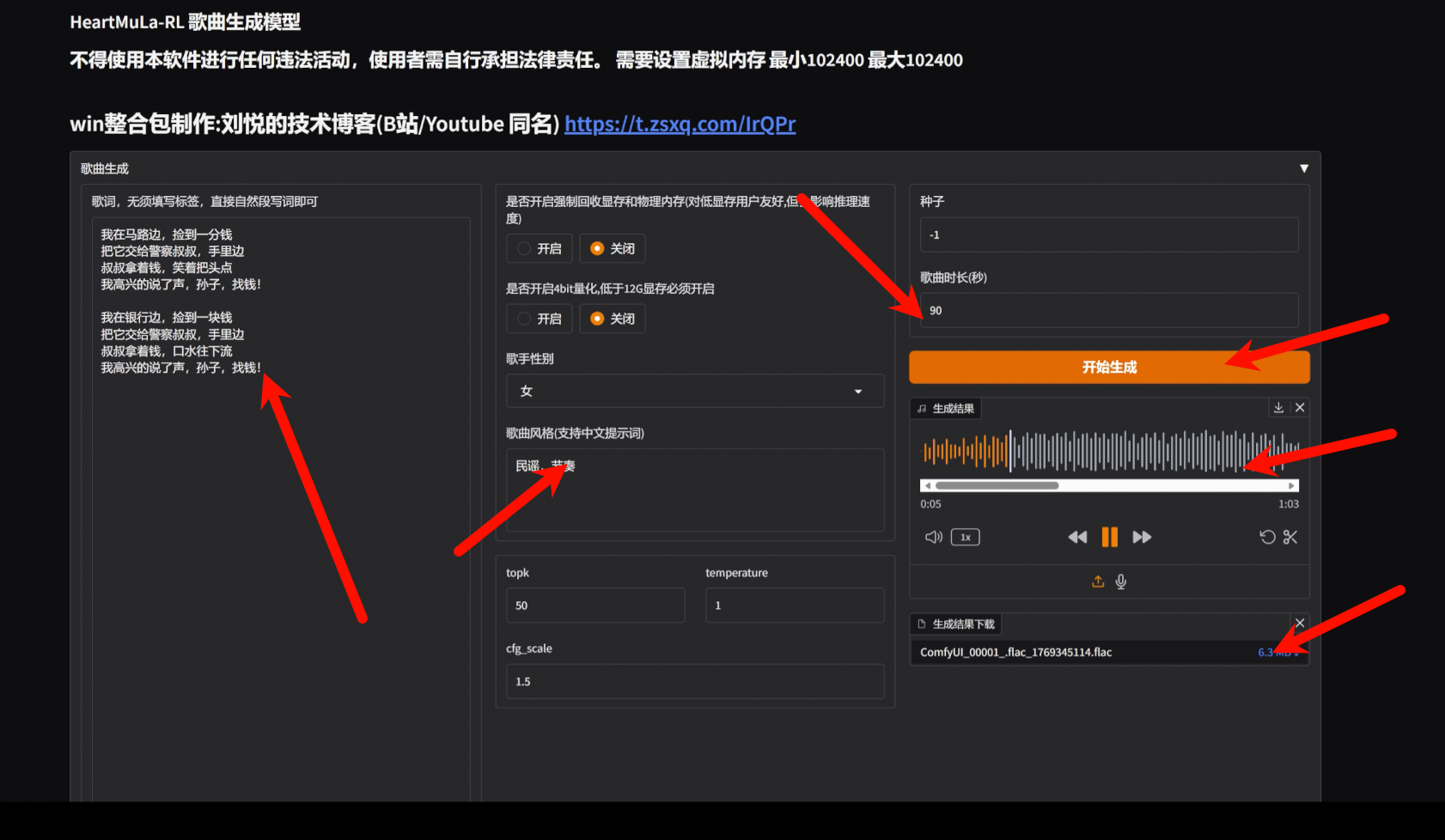
Task: Download audio using the 生成结果 download icon
Action: coord(1278,408)
